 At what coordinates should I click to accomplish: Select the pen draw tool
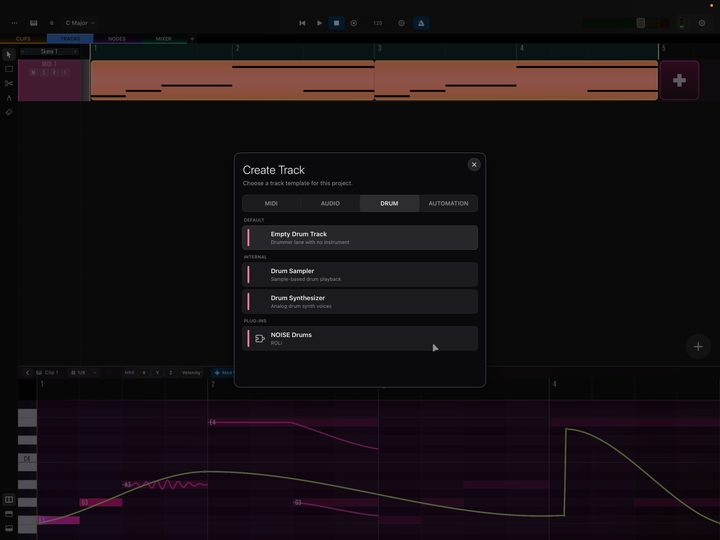pyautogui.click(x=9, y=98)
